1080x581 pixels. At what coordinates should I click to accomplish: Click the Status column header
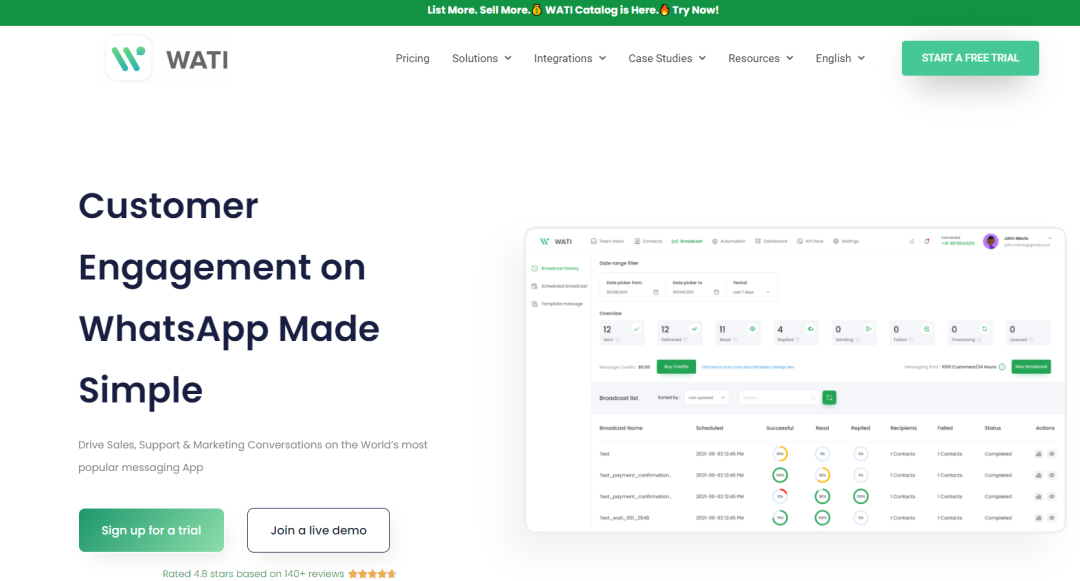(993, 428)
